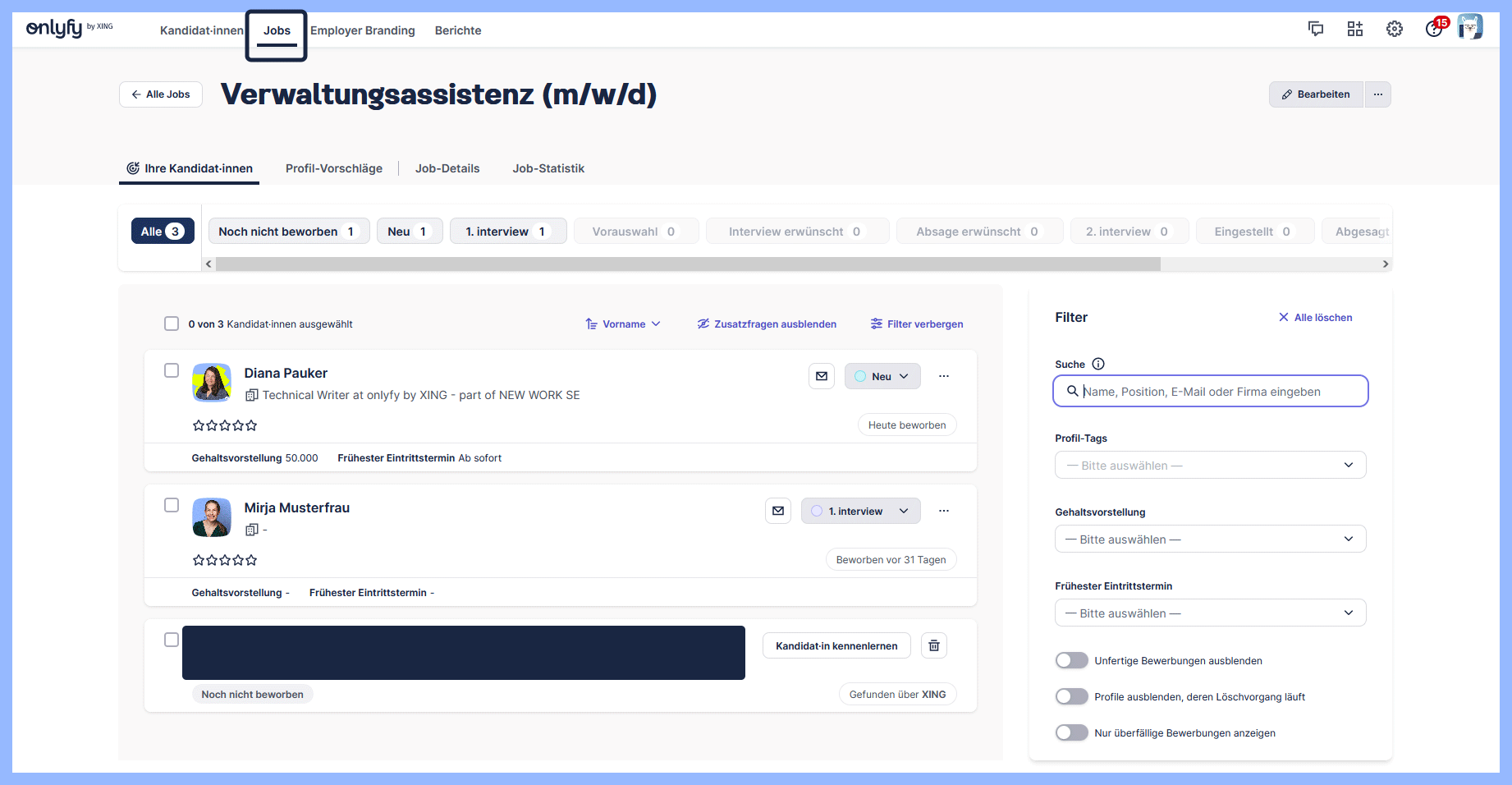The width and height of the screenshot is (1512, 785).
Task: Switch to the Job-Statistik tab
Action: [548, 168]
